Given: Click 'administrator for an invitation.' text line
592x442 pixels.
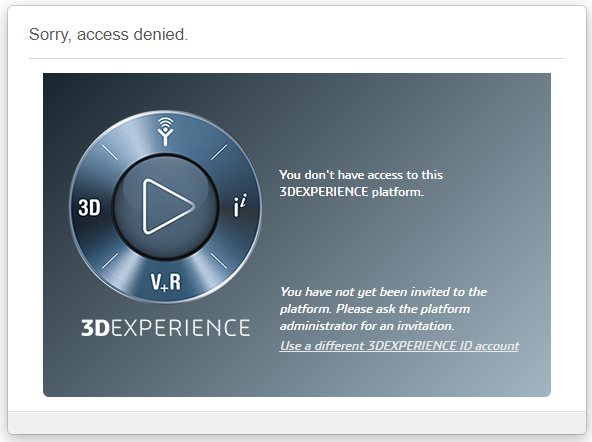Looking at the screenshot, I should (367, 326).
